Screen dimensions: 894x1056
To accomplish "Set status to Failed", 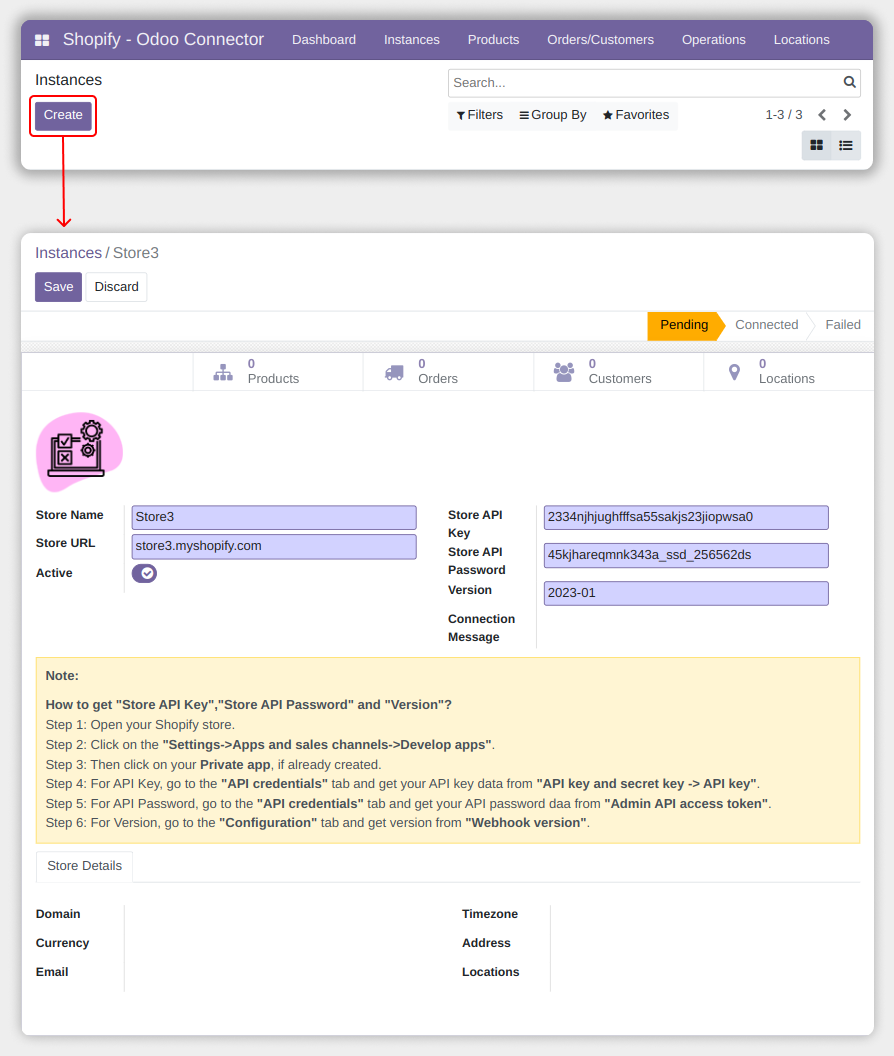I will [x=843, y=325].
